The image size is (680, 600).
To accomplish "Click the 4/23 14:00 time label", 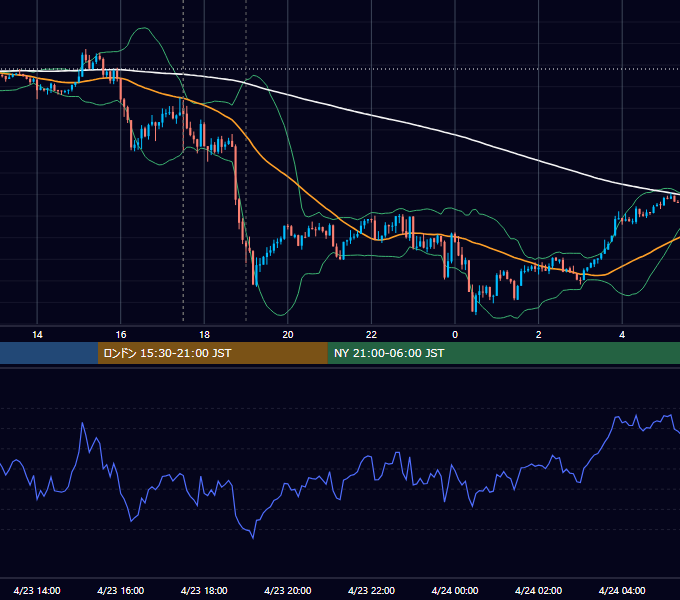I will (x=37, y=590).
